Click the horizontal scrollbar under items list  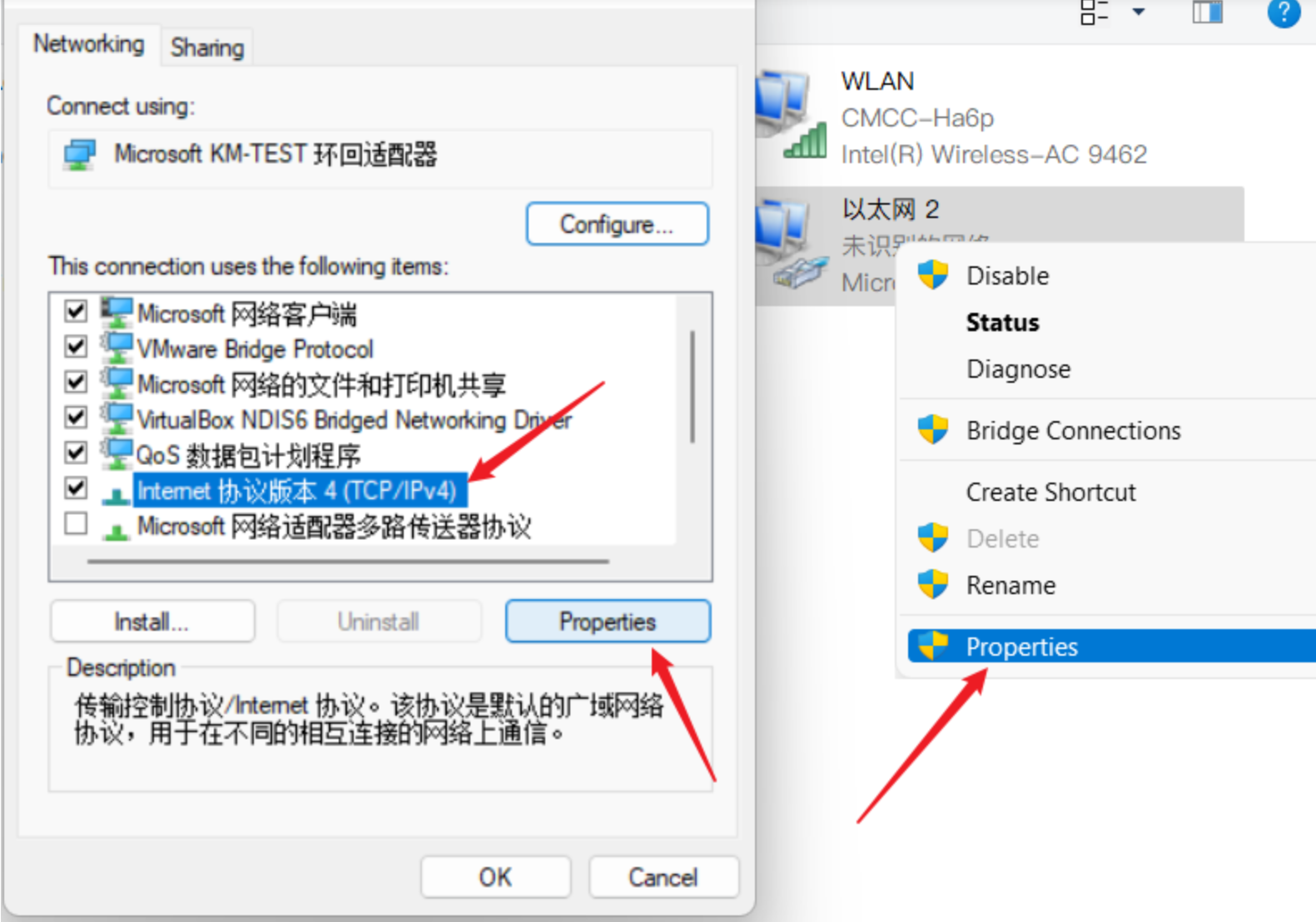(348, 562)
